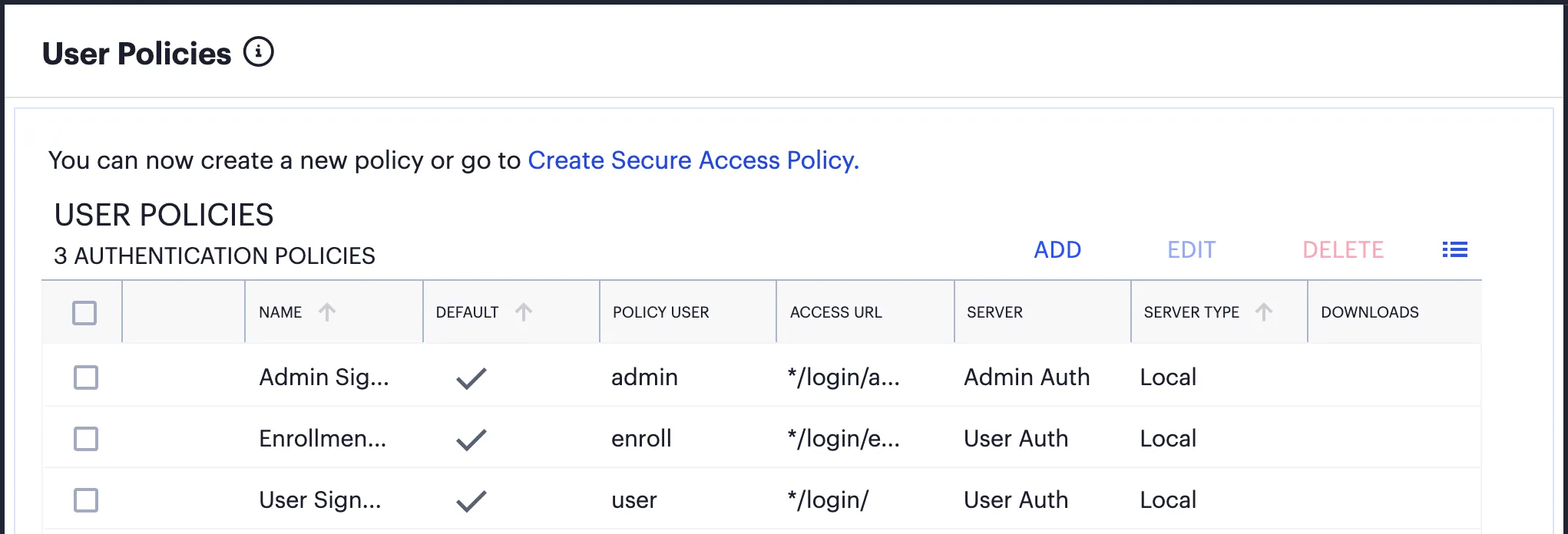Click the SERVER column header
This screenshot has width=1568, height=534.
pyautogui.click(x=995, y=312)
